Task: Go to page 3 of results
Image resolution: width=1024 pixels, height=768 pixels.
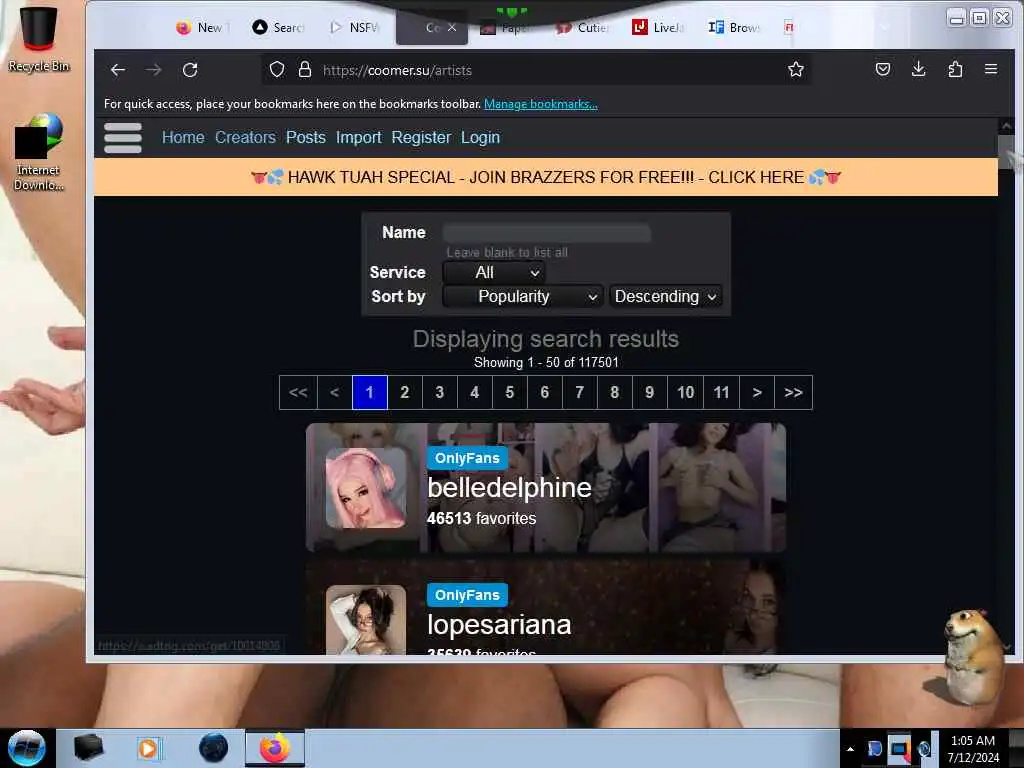Action: [440, 392]
